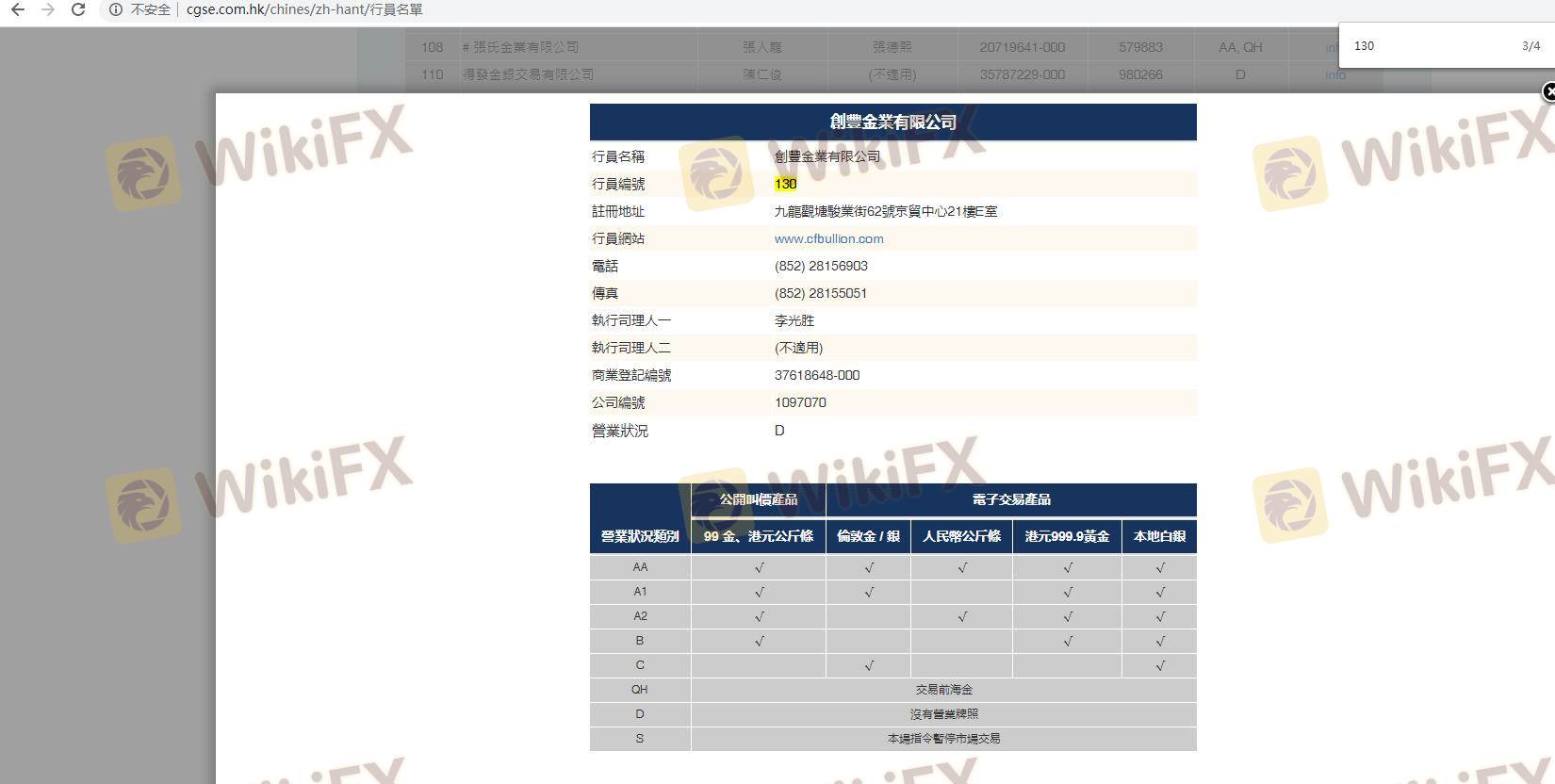Click the 創豐金業有限公司 popup title bar

click(x=892, y=122)
